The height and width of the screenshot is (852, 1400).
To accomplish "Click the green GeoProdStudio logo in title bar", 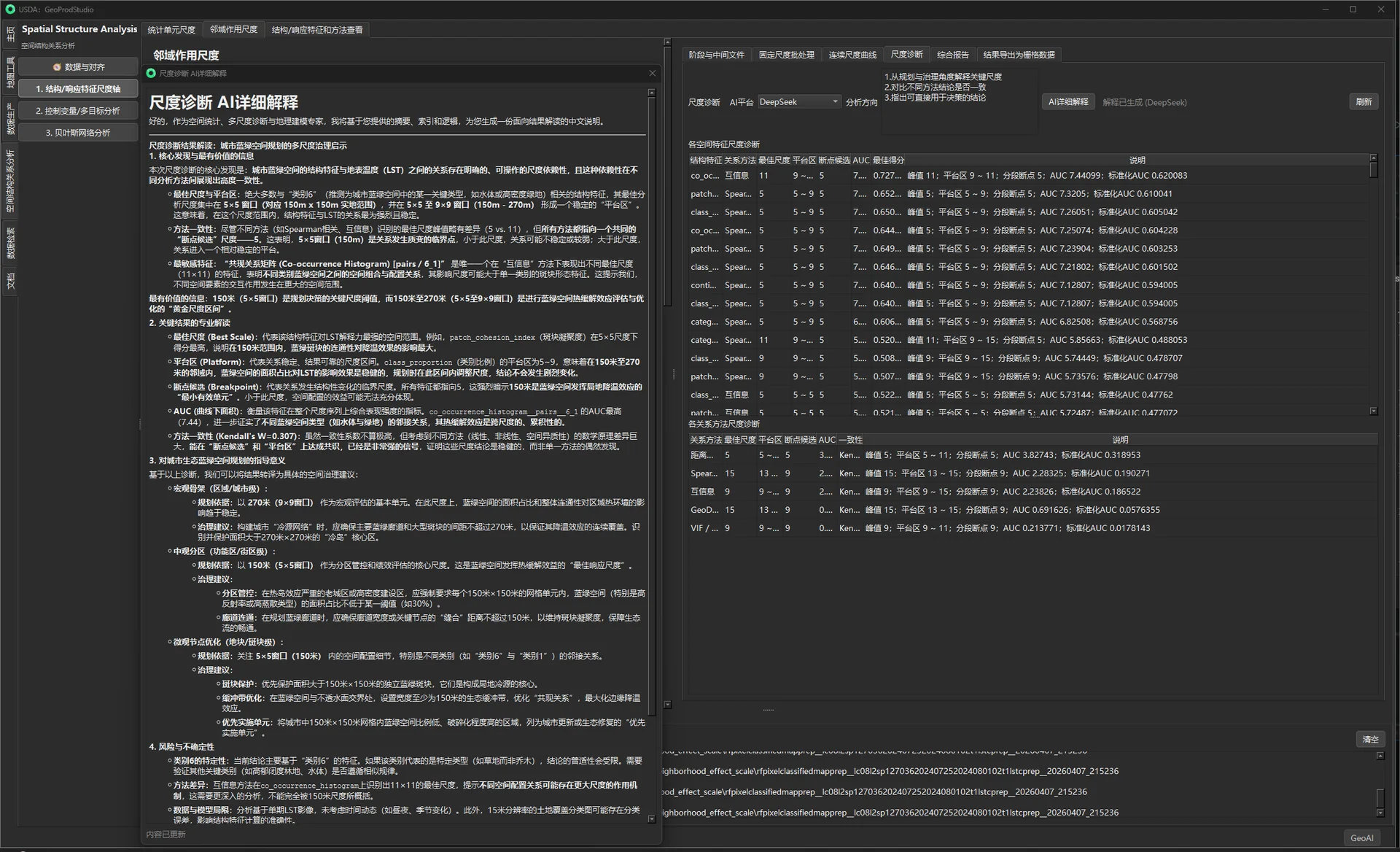I will pyautogui.click(x=10, y=9).
